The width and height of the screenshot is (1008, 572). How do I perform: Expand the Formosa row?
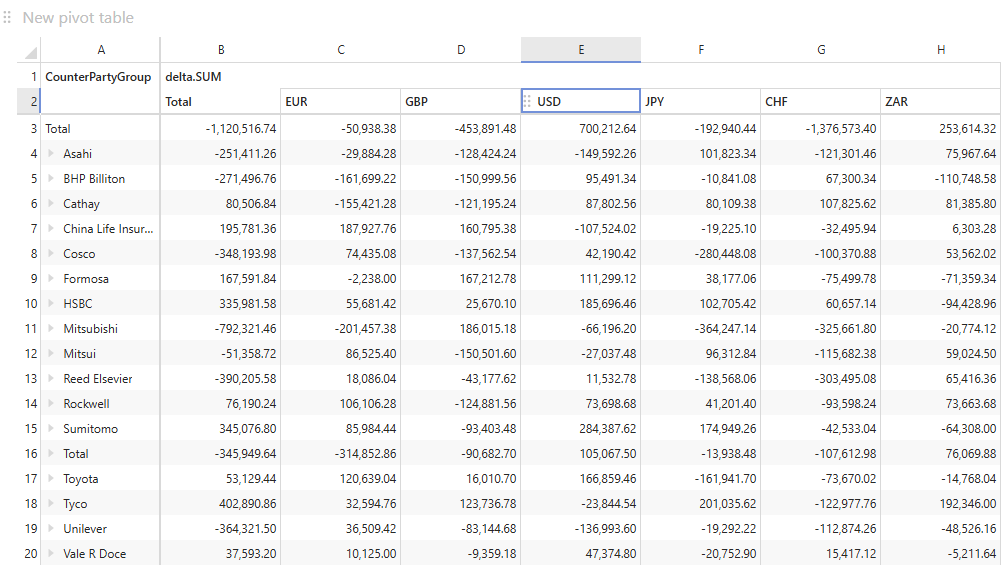51,279
